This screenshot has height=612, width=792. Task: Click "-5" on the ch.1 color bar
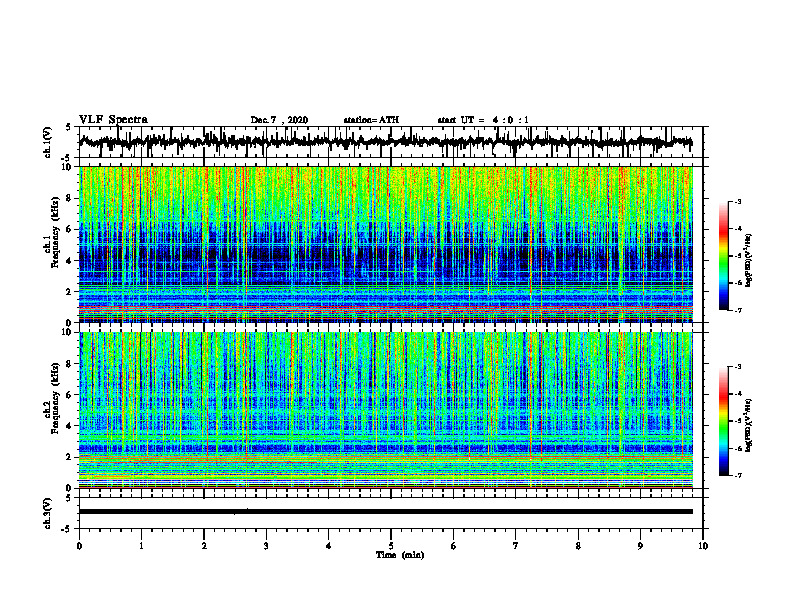(737, 256)
